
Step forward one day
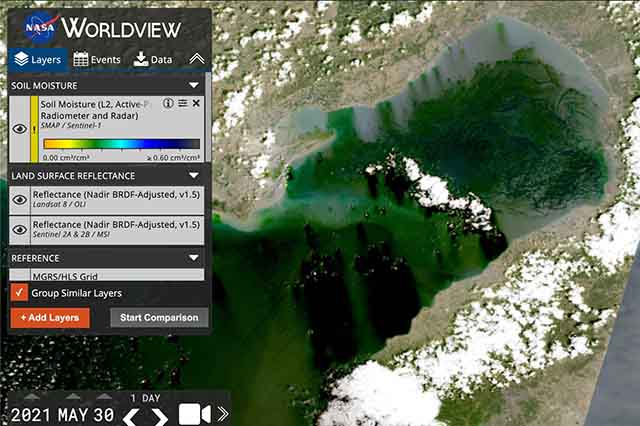click(x=160, y=415)
